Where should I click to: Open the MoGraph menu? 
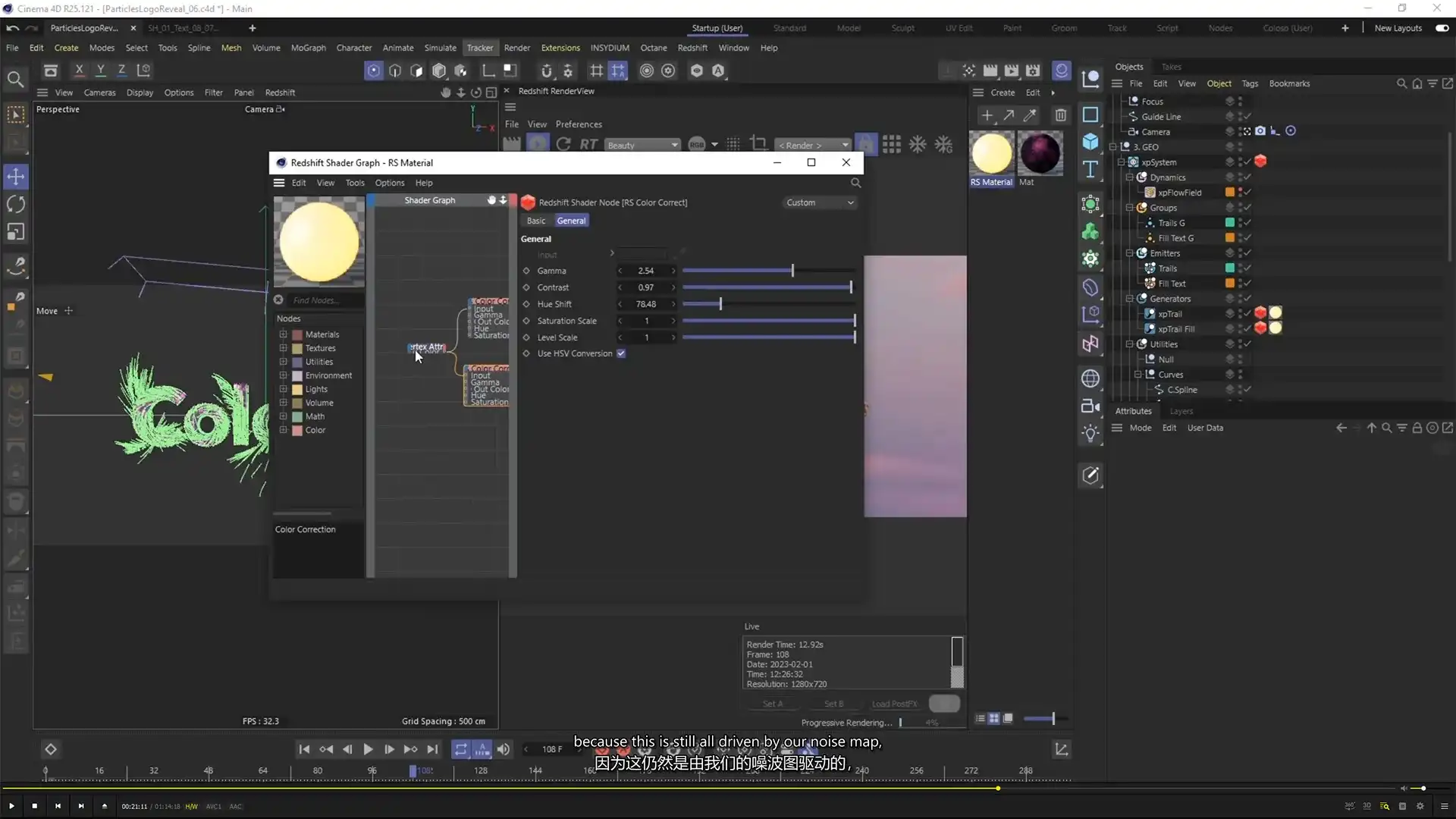click(x=308, y=48)
